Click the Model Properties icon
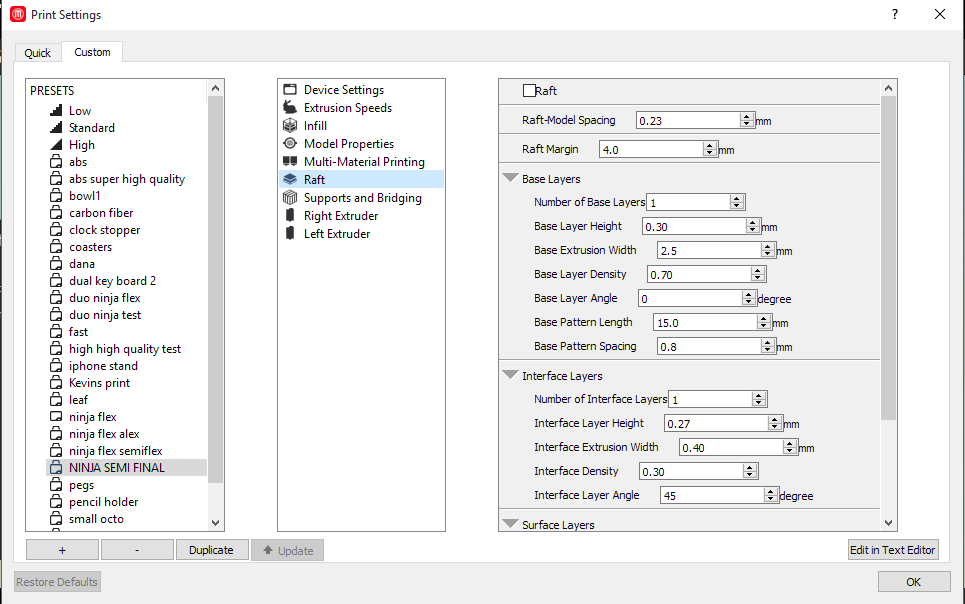The height and width of the screenshot is (604, 965). (x=290, y=144)
